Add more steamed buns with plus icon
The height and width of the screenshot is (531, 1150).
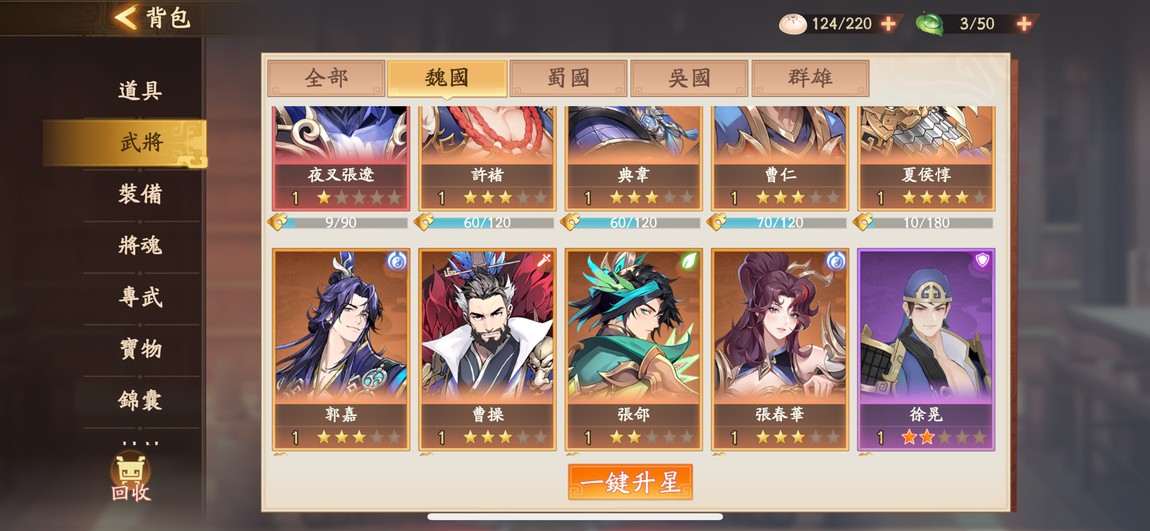pyautogui.click(x=888, y=23)
